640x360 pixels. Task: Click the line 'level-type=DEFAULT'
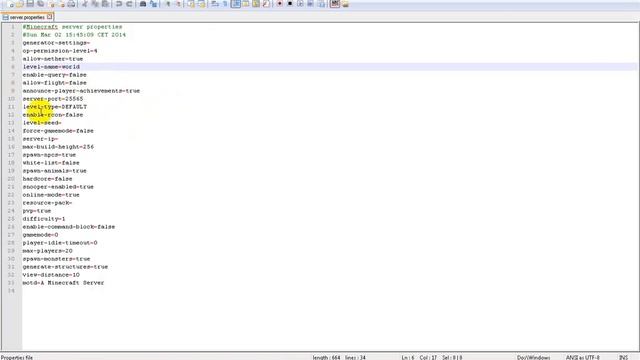(x=55, y=107)
